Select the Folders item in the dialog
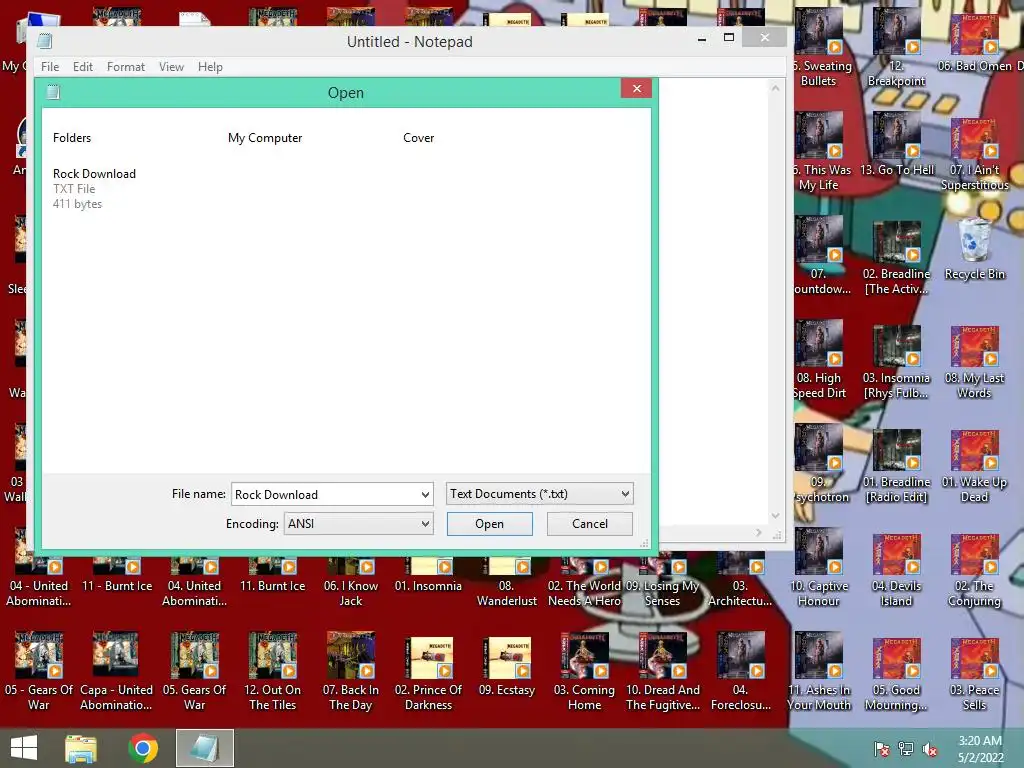This screenshot has width=1024, height=768. pyautogui.click(x=72, y=138)
